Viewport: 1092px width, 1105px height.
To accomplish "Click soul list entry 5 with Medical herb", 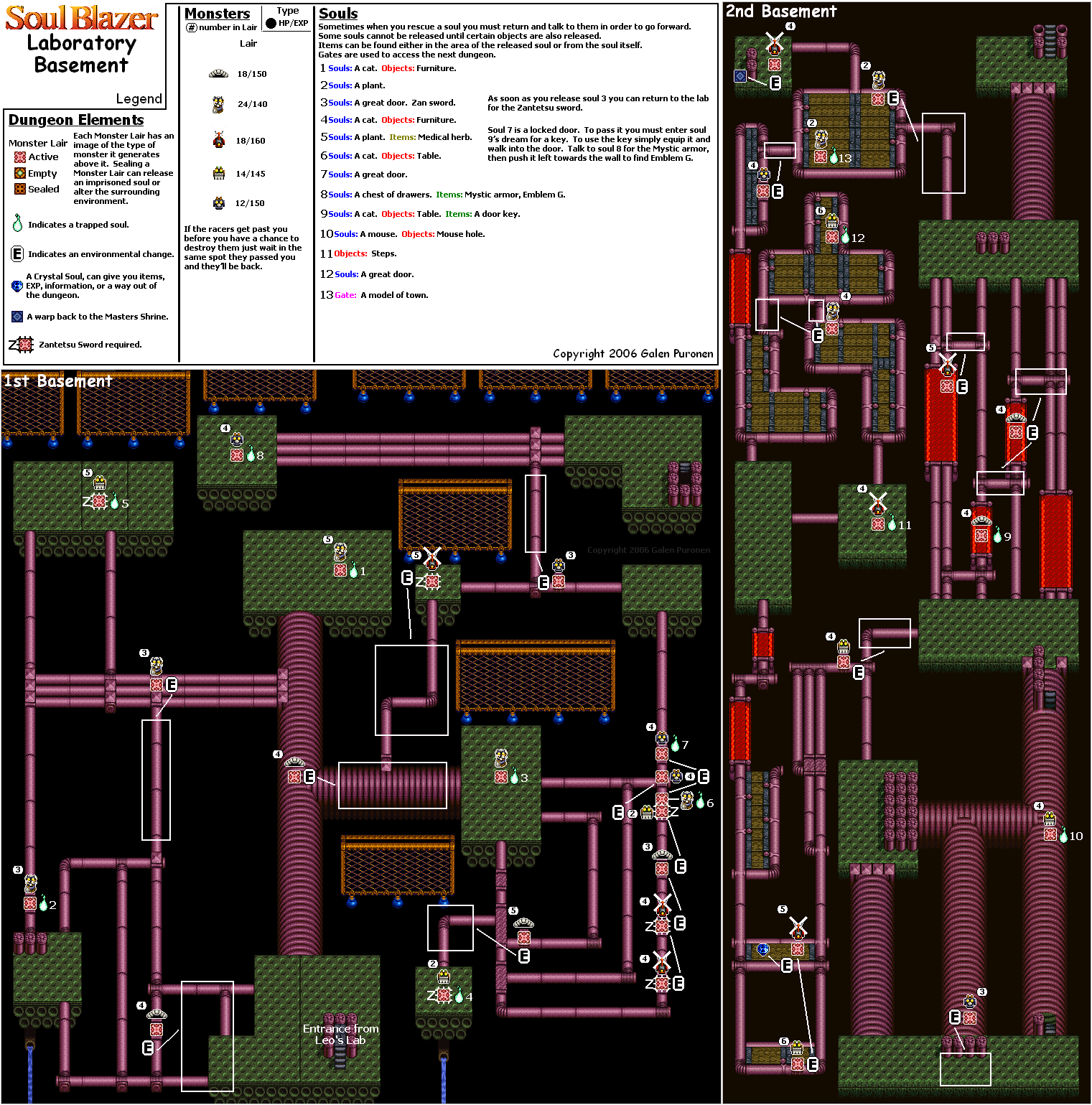I will 396,137.
